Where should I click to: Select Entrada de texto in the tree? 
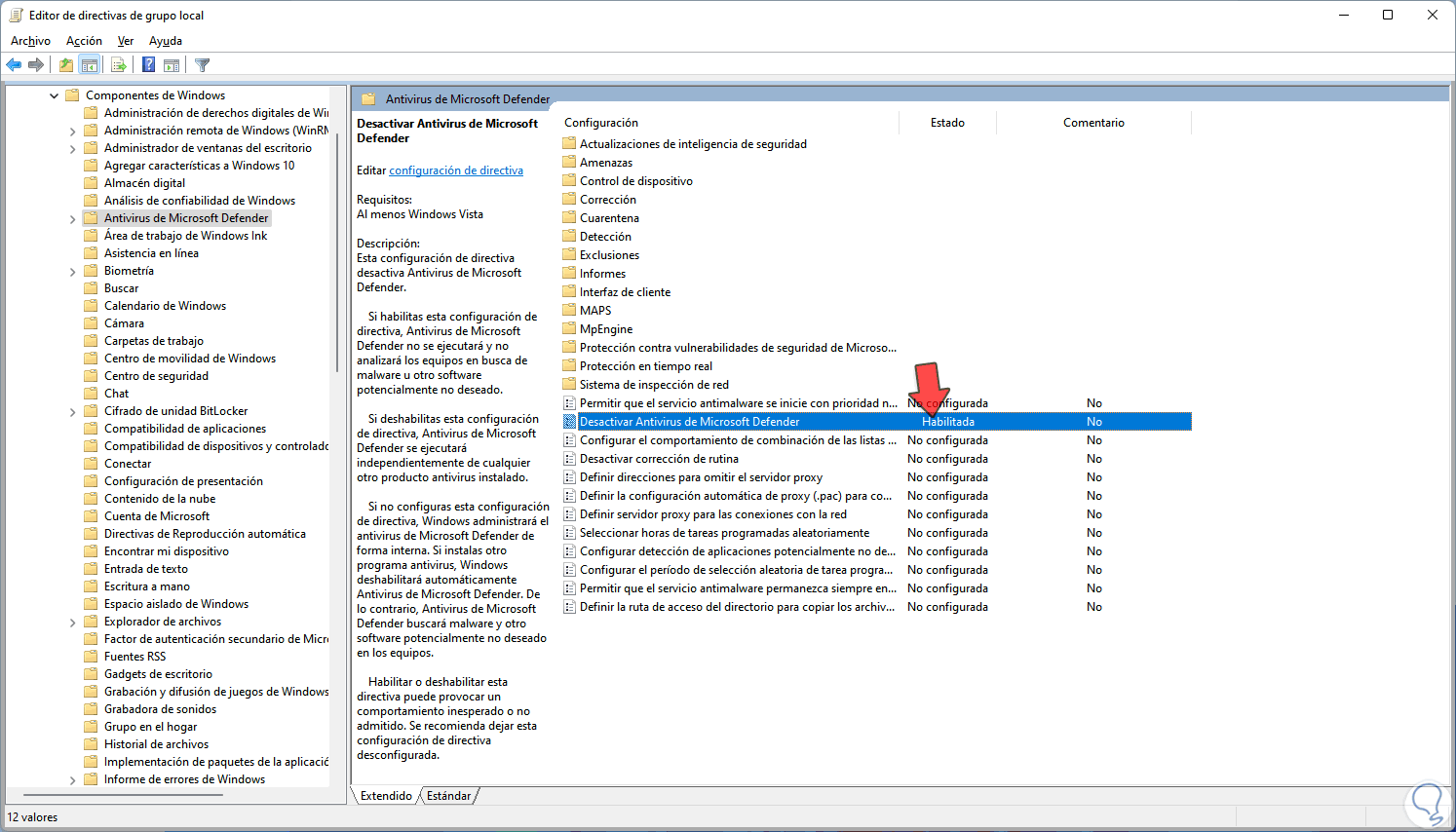pyautogui.click(x=146, y=569)
